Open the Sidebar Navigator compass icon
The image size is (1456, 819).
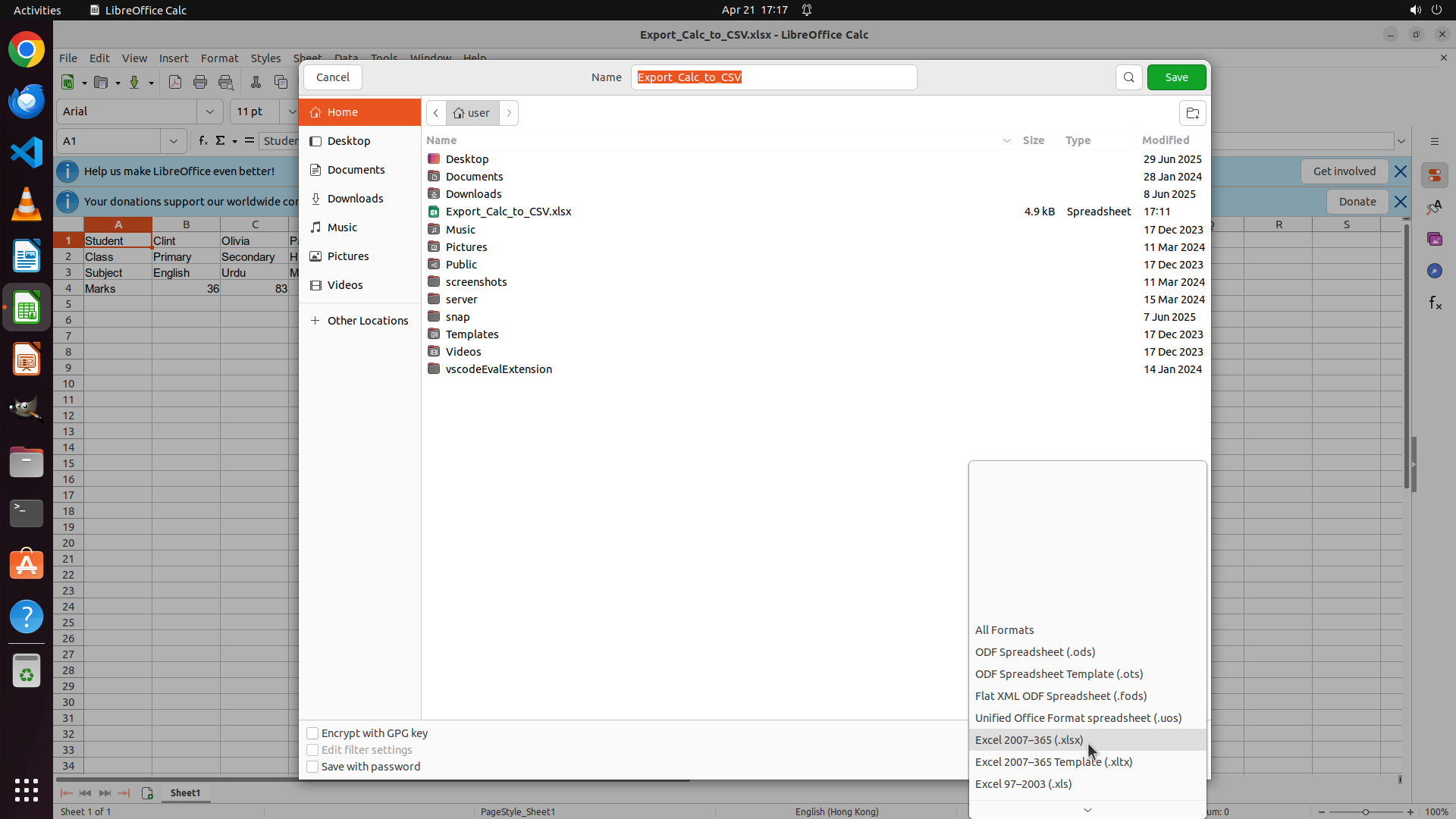coord(1434,271)
